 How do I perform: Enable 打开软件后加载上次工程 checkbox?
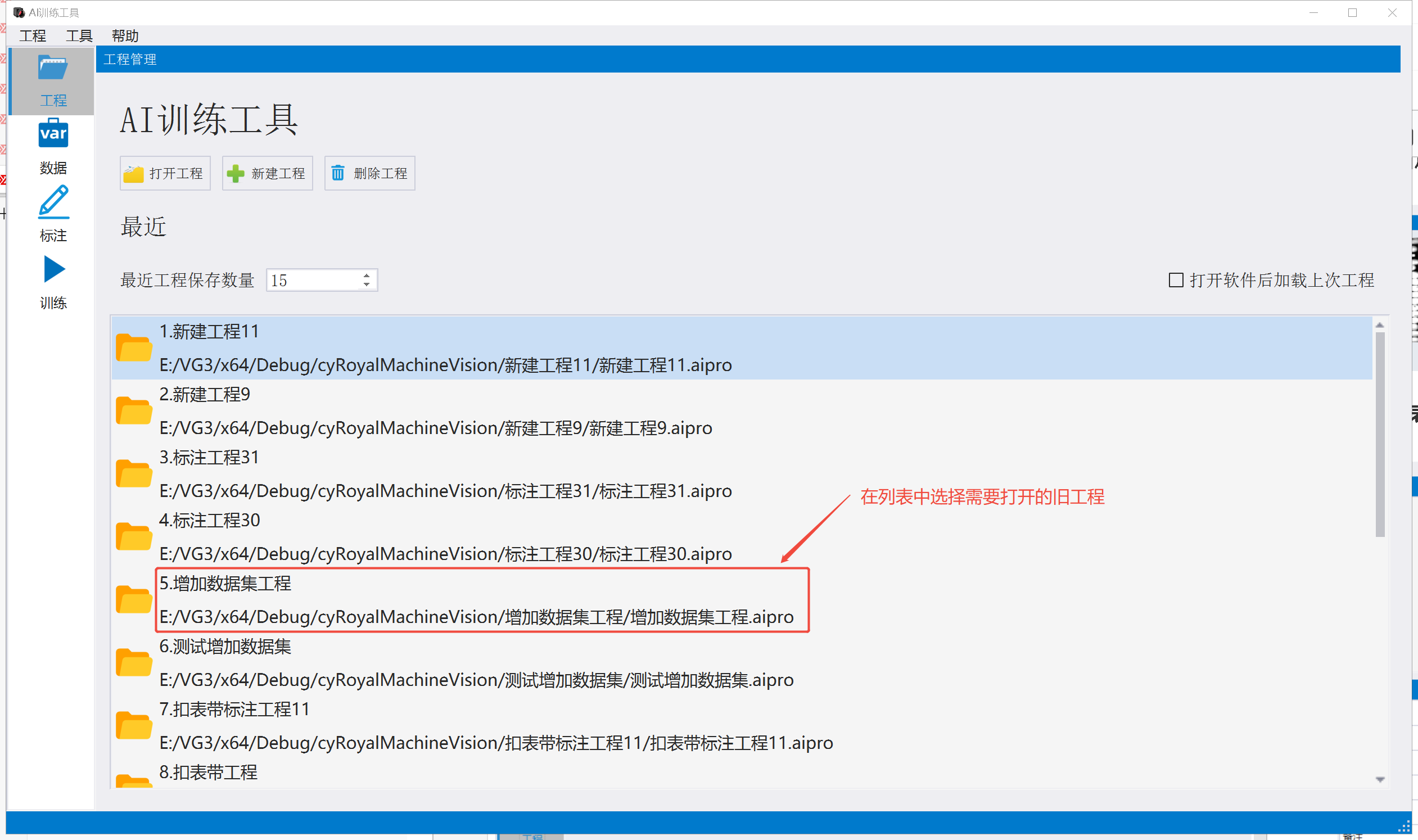[1176, 280]
